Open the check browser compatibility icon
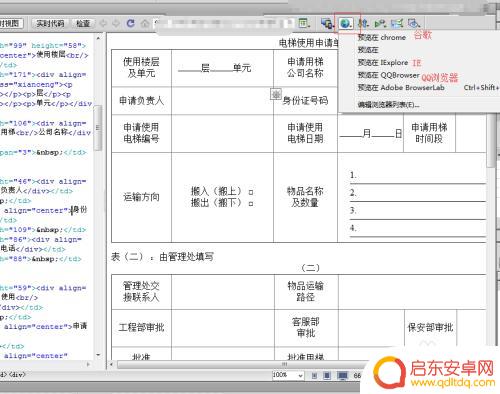 [x=380, y=23]
